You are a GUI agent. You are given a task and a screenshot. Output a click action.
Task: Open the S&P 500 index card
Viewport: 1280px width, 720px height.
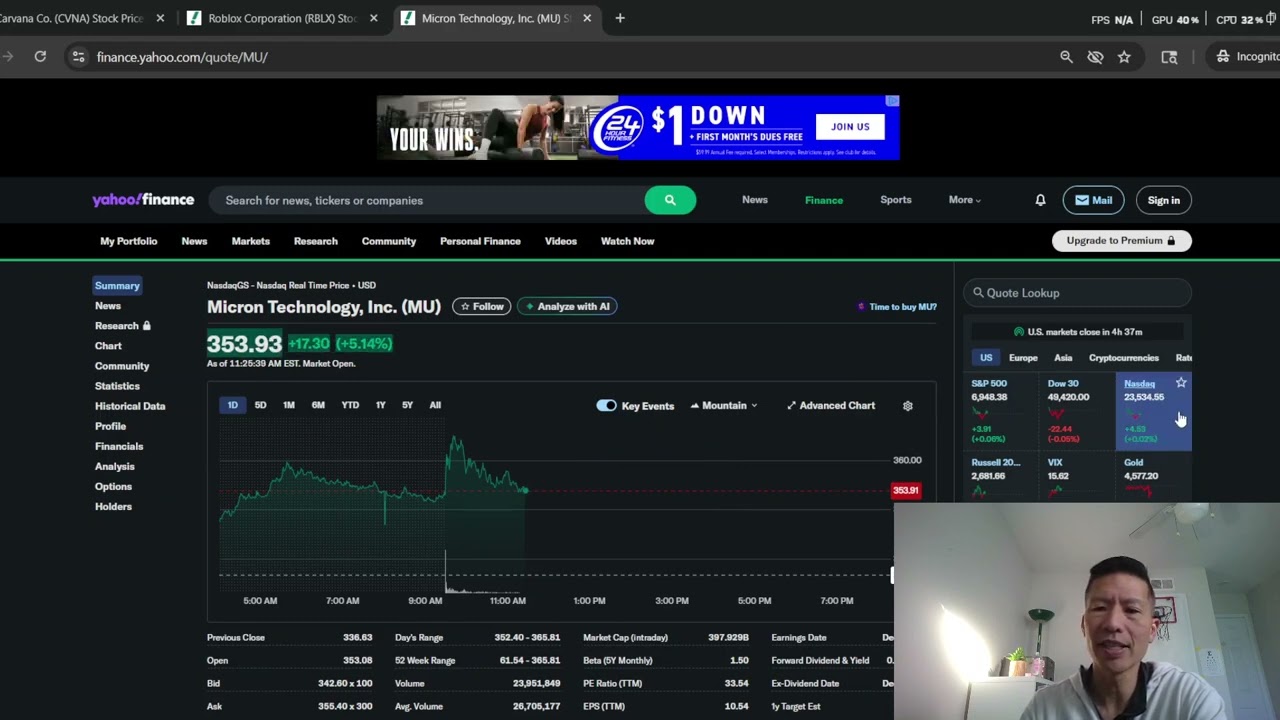(x=1003, y=411)
